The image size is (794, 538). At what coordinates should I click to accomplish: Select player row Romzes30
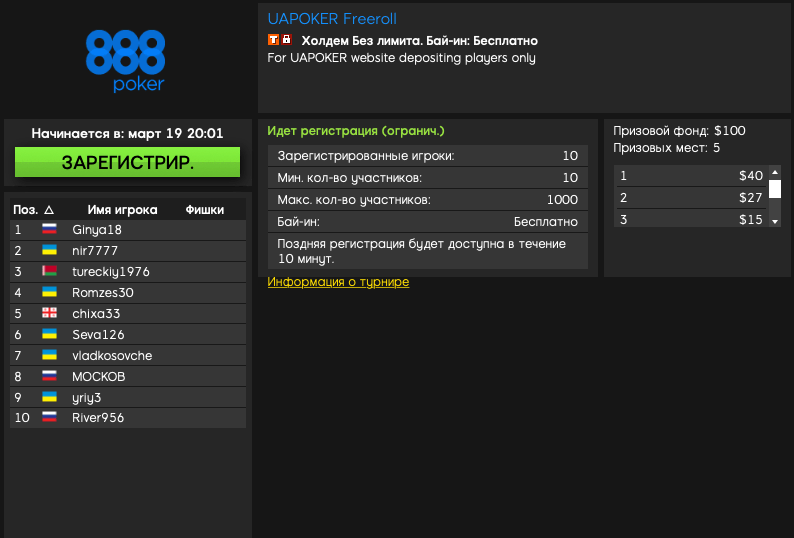click(128, 293)
